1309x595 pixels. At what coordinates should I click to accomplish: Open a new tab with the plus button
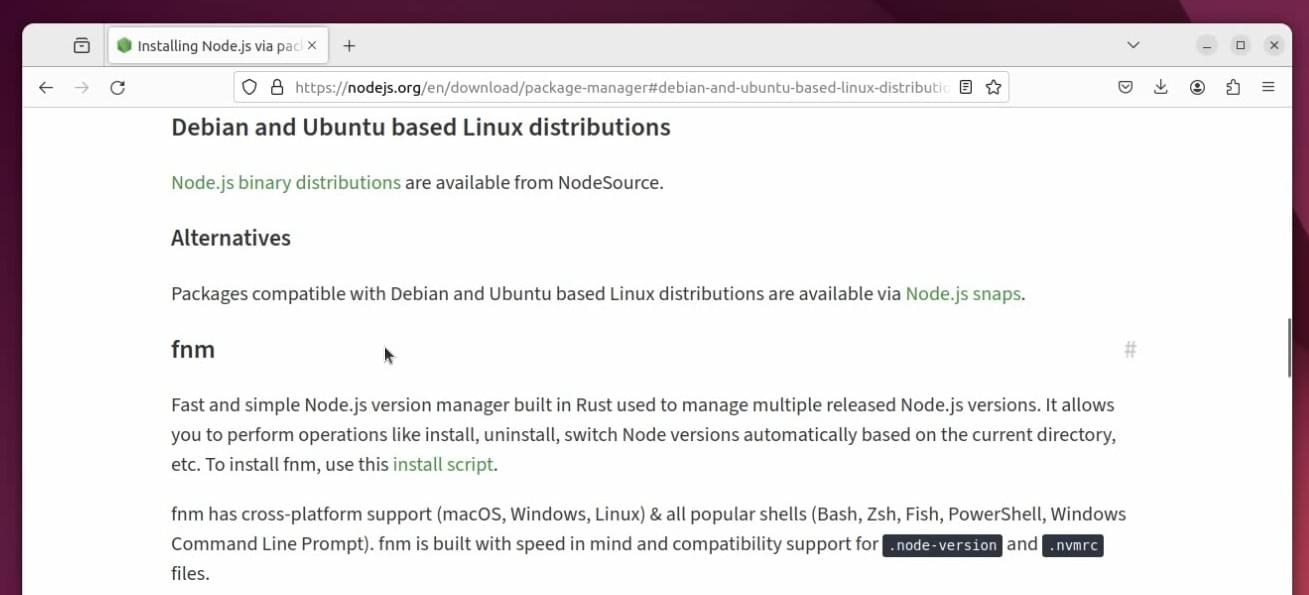click(349, 46)
